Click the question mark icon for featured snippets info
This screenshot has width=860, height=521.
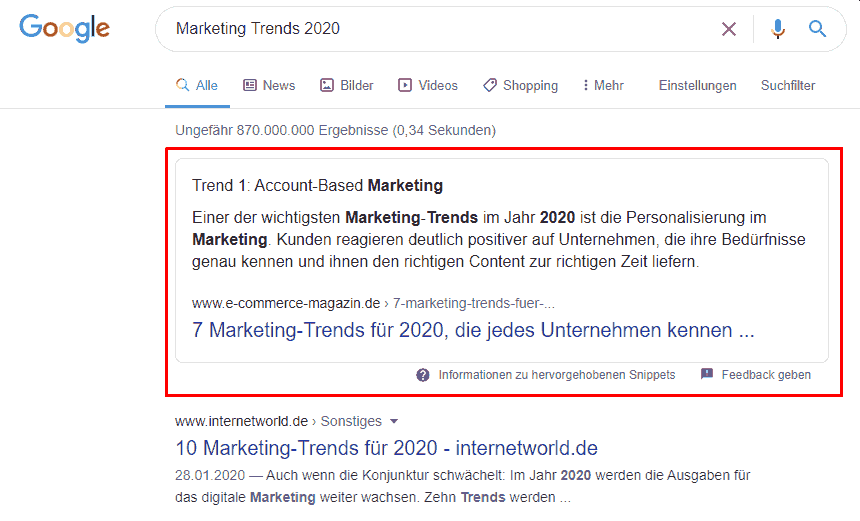point(423,375)
